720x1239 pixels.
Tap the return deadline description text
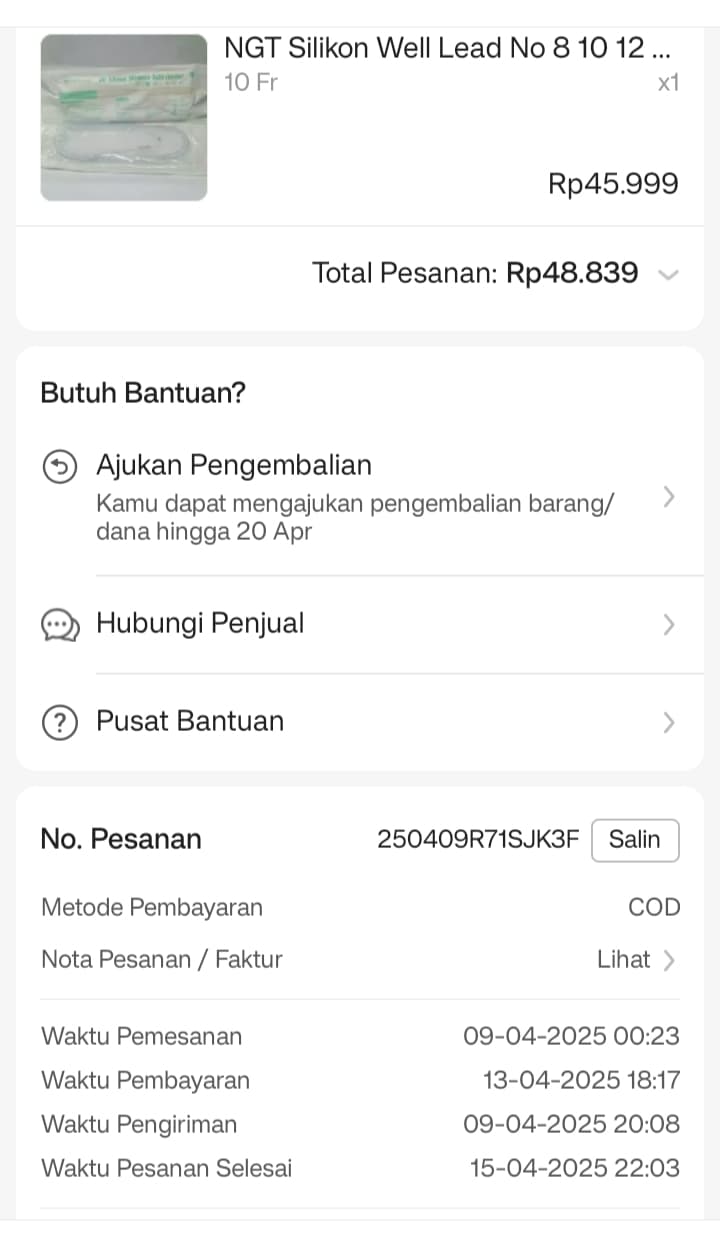tap(355, 517)
